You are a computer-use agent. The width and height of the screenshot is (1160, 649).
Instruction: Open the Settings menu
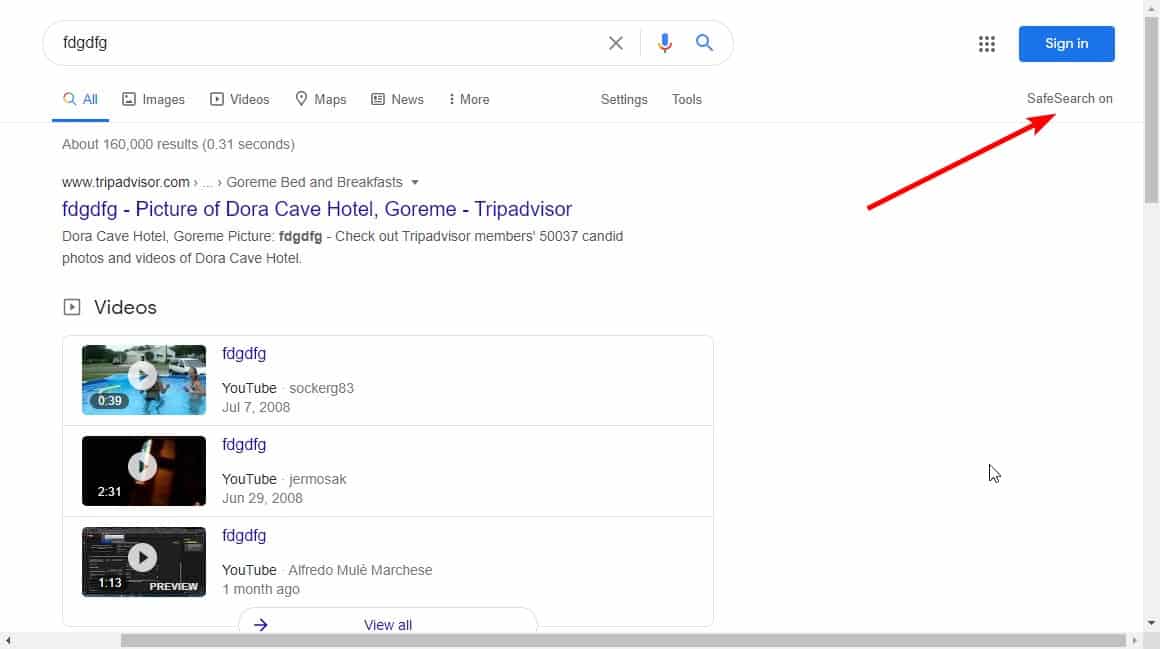624,99
